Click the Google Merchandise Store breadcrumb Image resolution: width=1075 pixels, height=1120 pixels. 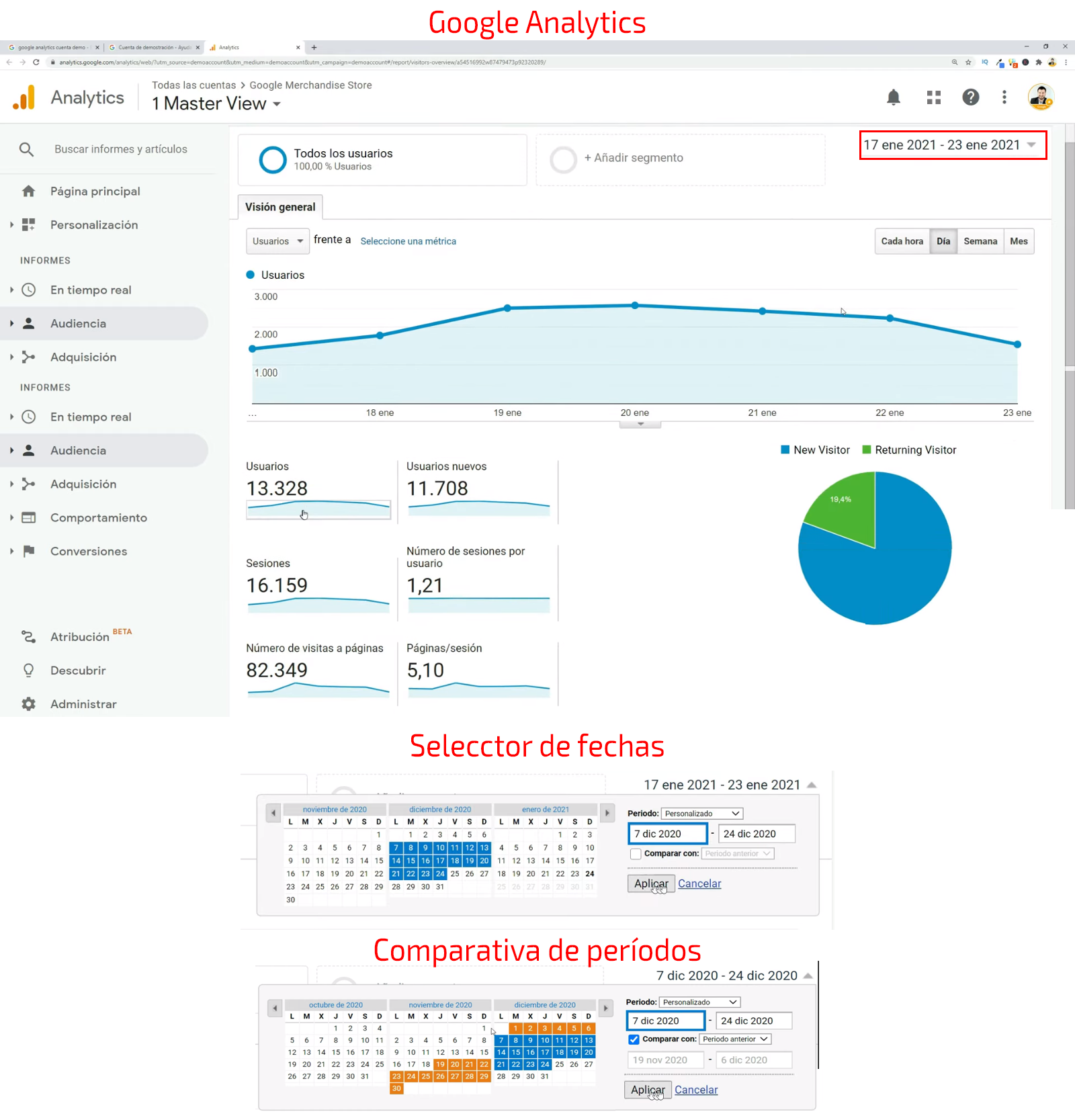tap(310, 85)
